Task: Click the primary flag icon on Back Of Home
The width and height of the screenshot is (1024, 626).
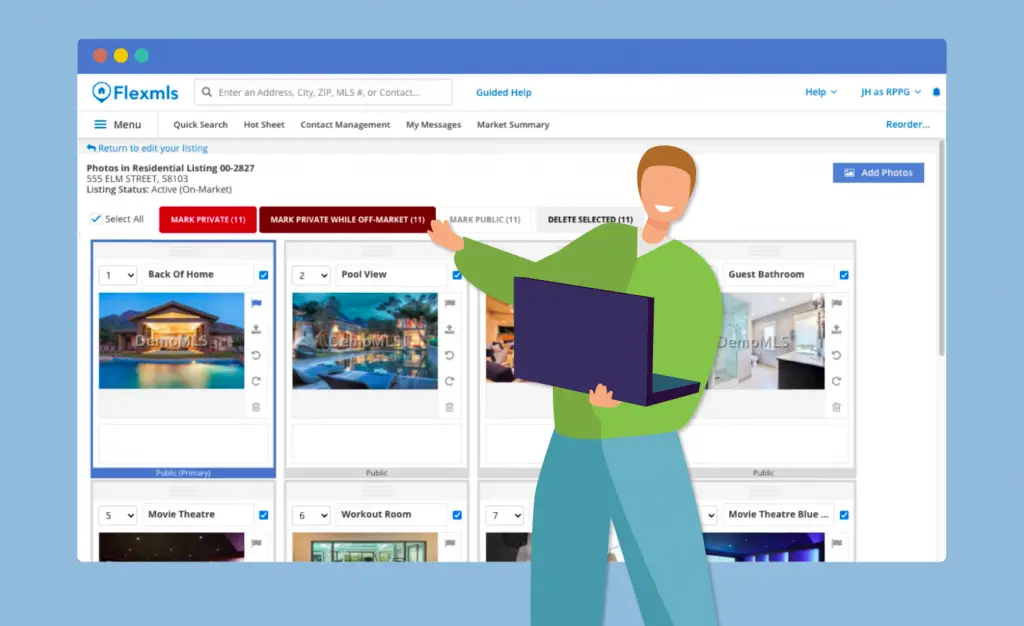Action: point(256,303)
